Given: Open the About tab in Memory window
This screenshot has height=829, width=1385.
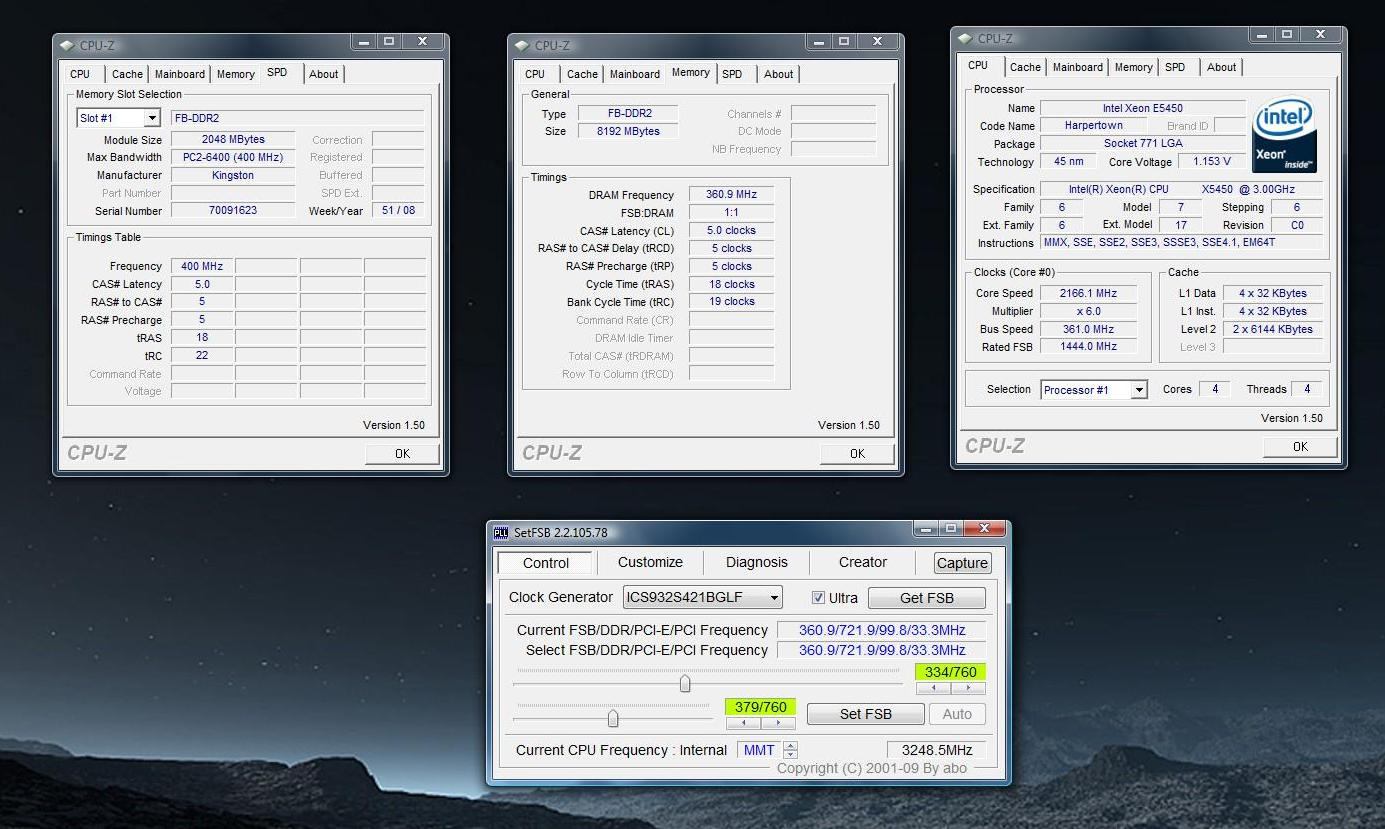Looking at the screenshot, I should (778, 74).
